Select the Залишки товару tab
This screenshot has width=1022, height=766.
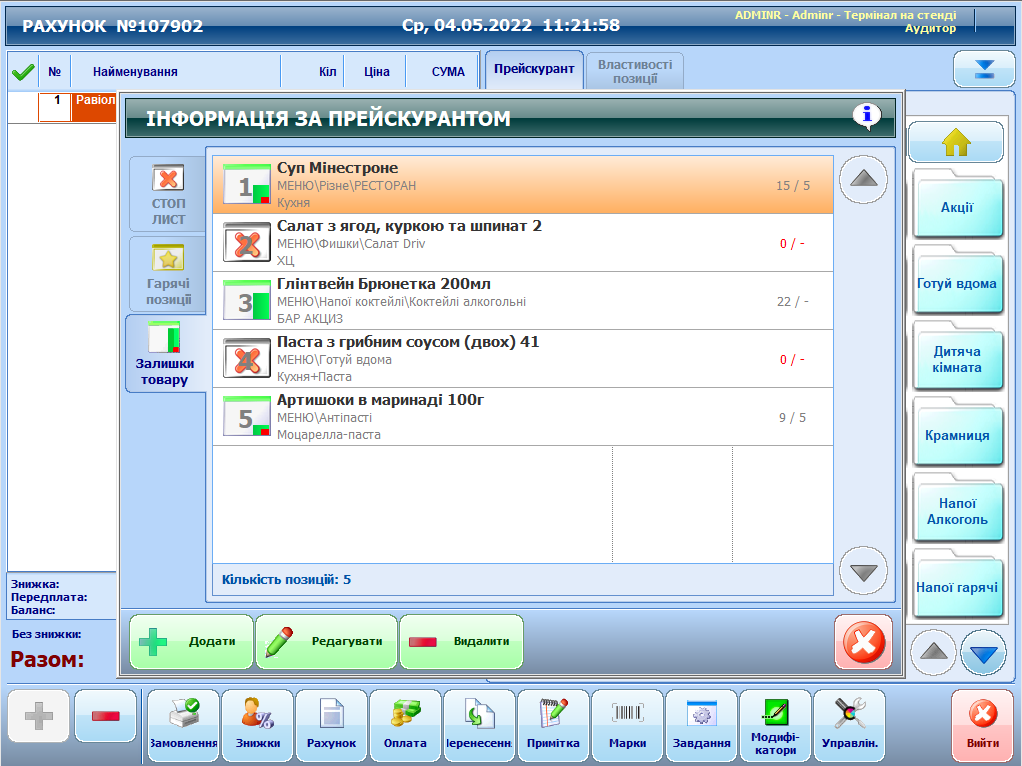[x=165, y=353]
